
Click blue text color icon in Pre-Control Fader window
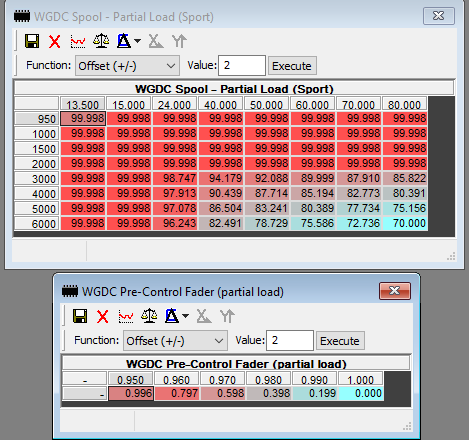[172, 316]
